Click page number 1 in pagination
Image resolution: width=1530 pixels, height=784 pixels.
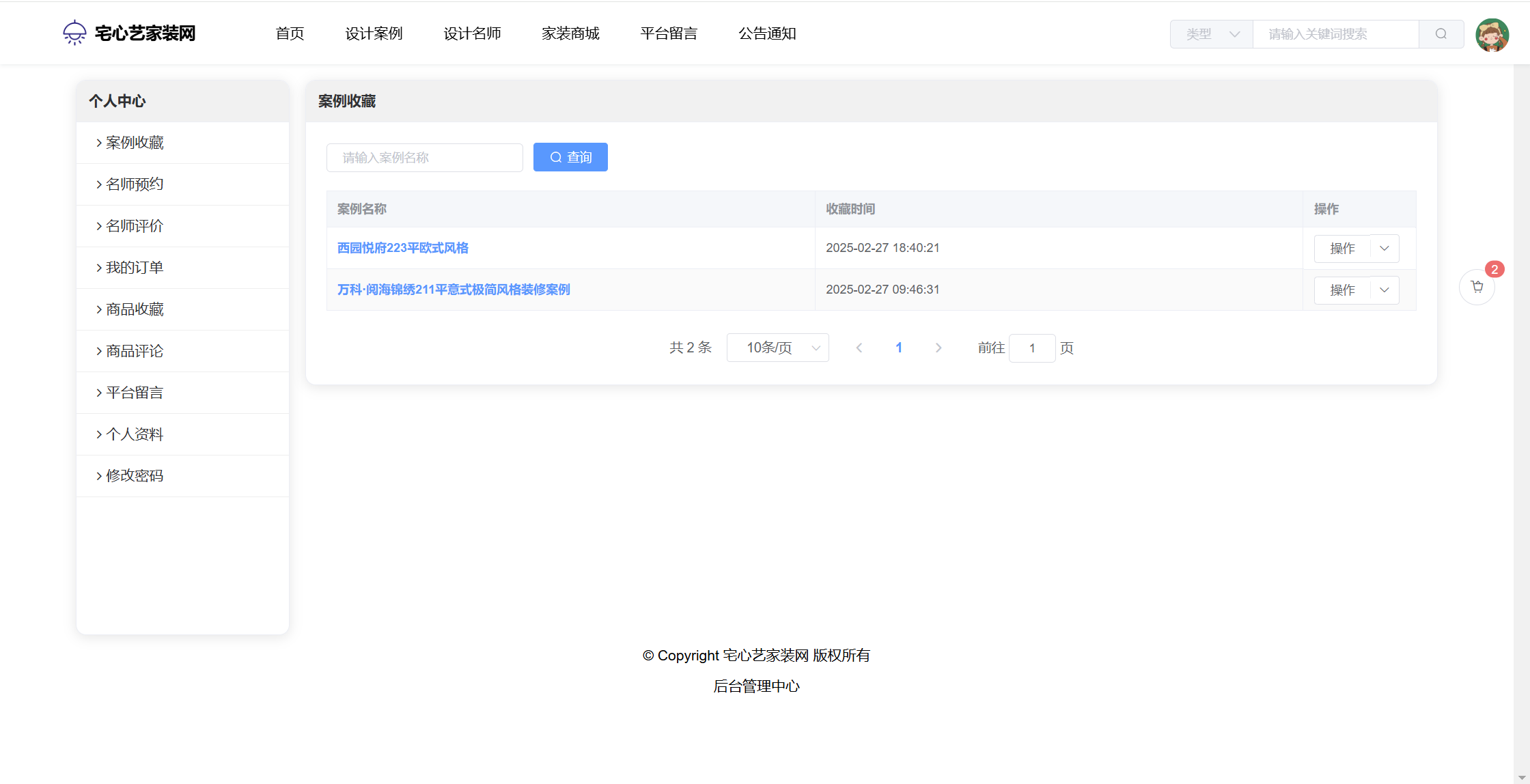tap(899, 348)
